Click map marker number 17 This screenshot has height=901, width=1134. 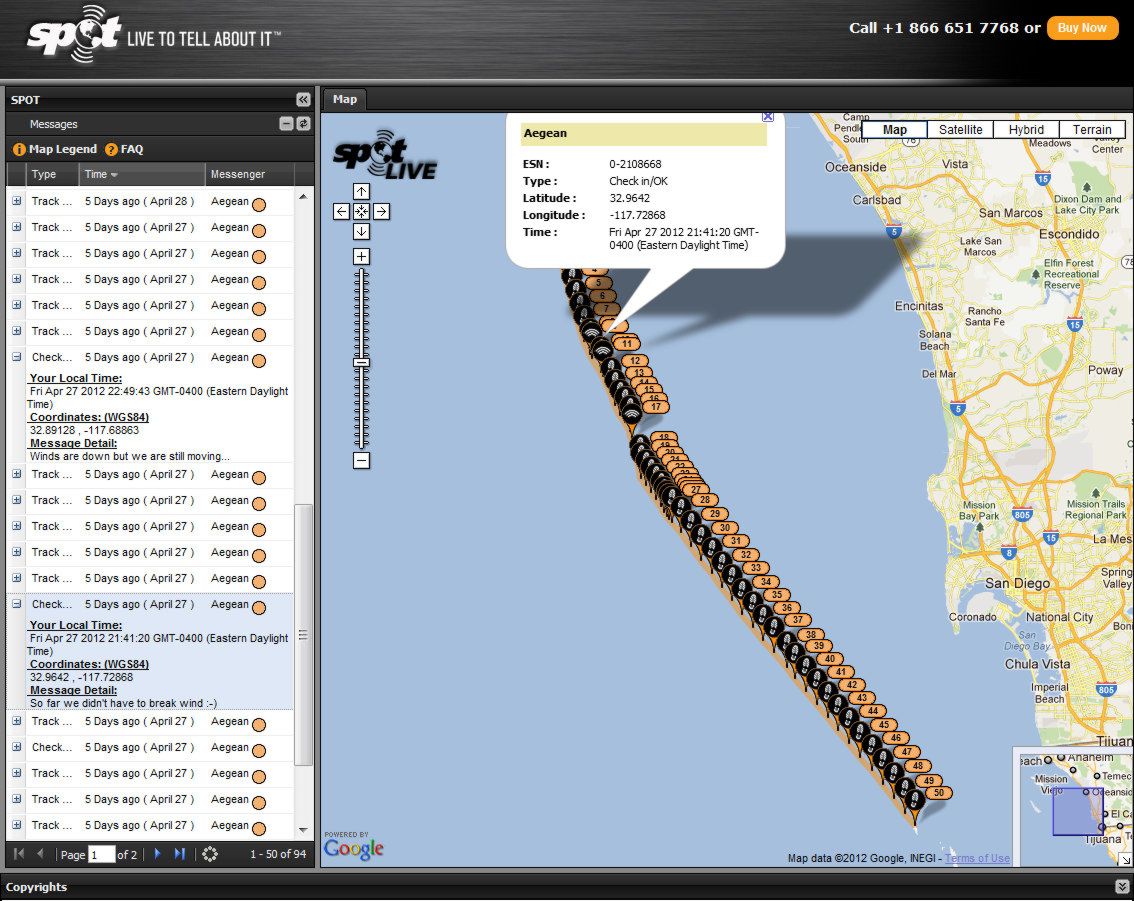(656, 407)
